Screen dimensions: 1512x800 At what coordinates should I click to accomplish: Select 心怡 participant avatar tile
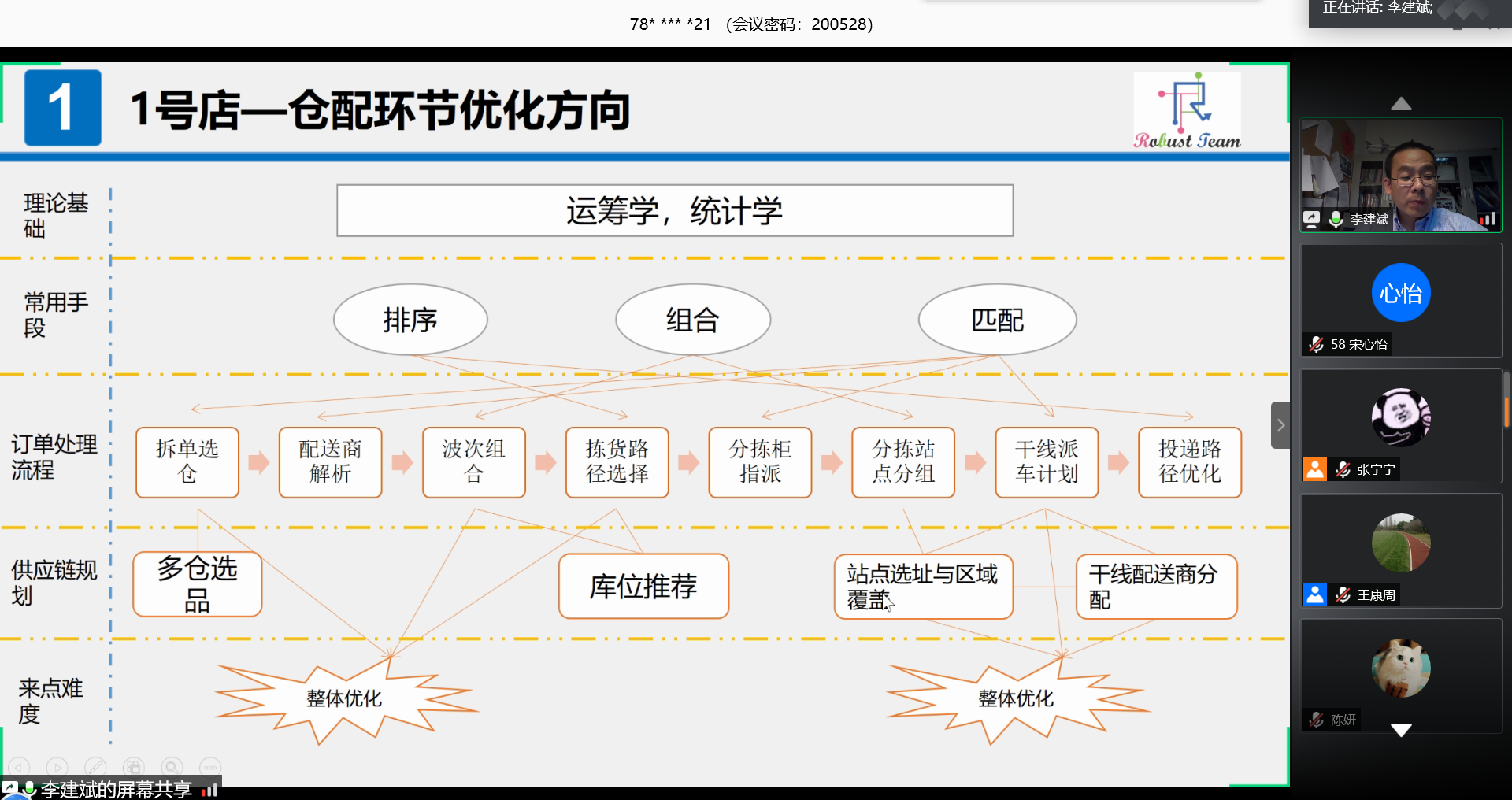[x=1401, y=294]
